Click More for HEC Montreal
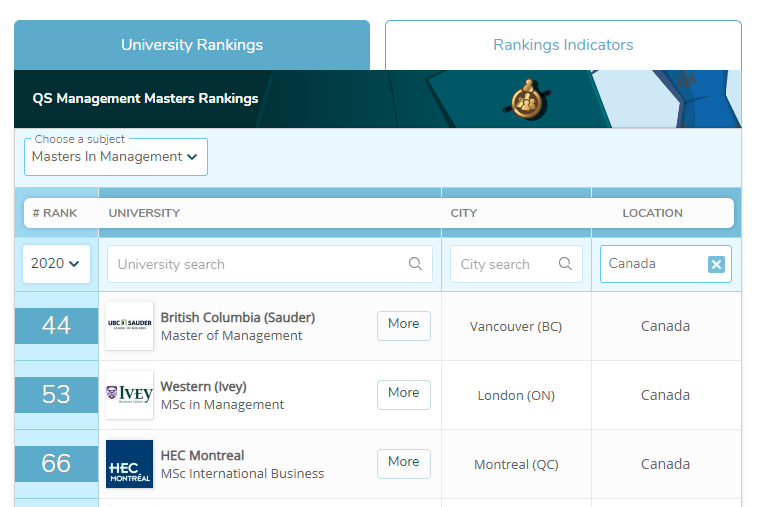The height and width of the screenshot is (507, 760). pos(404,464)
